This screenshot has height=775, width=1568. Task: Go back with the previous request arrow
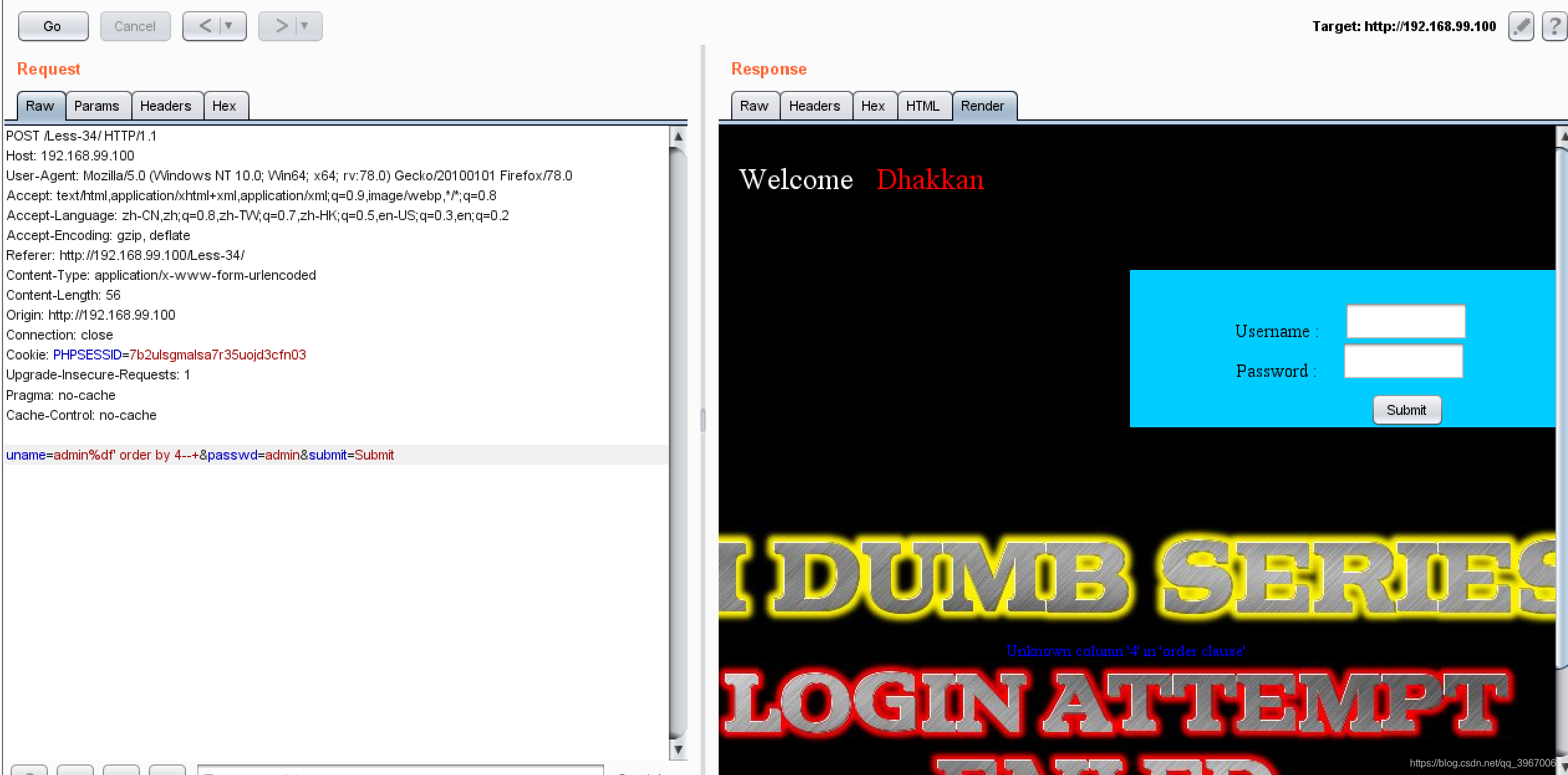pos(205,26)
